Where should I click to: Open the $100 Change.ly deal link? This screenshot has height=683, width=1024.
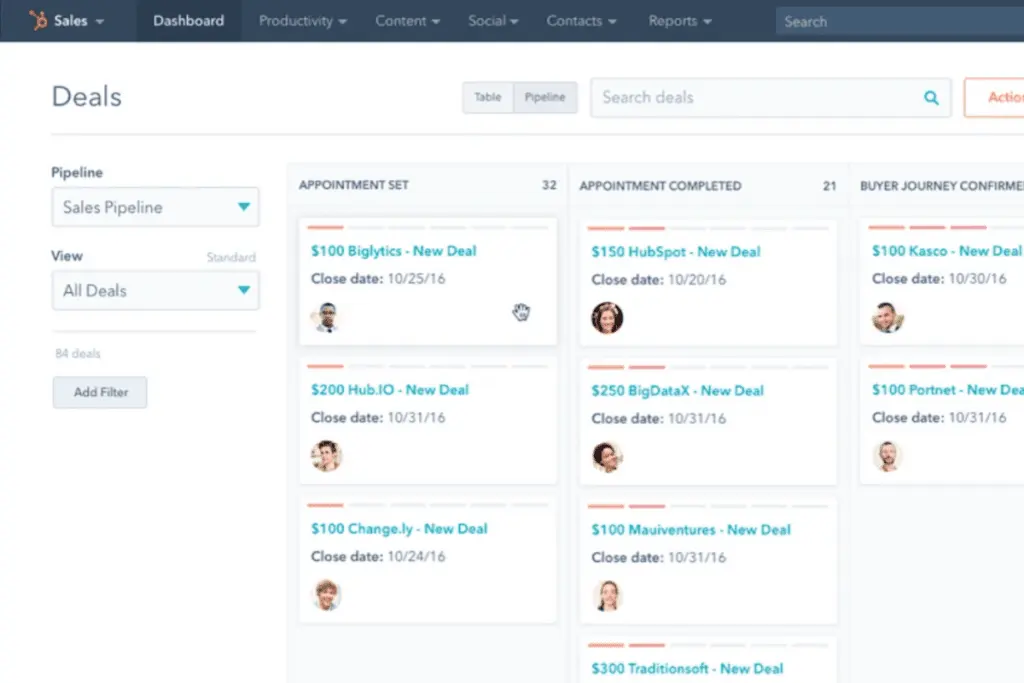point(399,529)
